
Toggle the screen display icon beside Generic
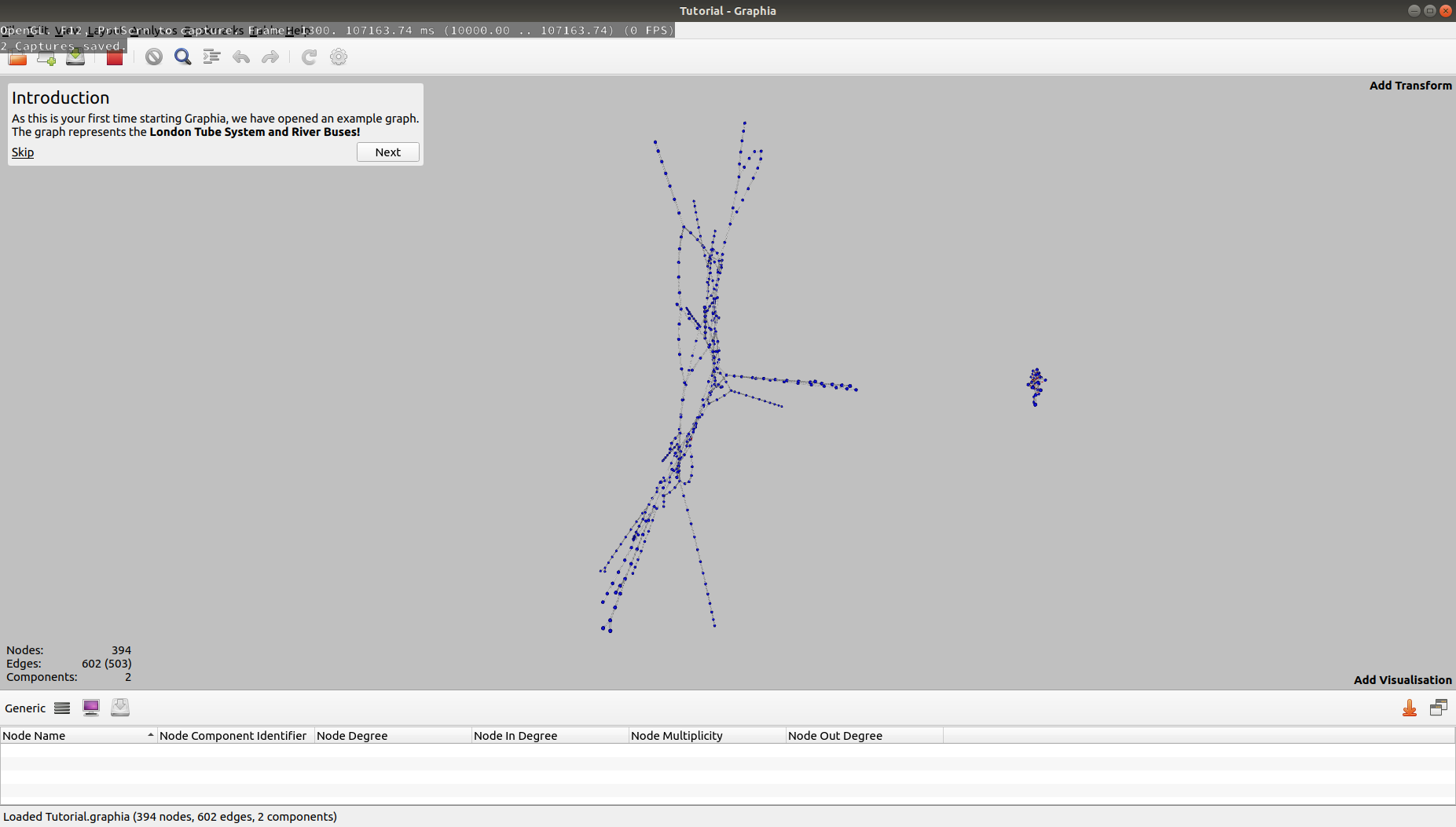pos(91,708)
